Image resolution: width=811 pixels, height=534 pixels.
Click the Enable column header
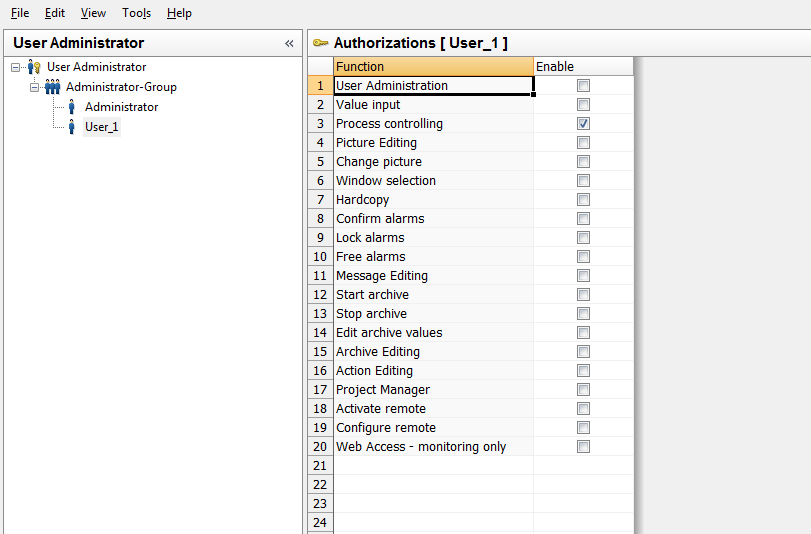[583, 67]
